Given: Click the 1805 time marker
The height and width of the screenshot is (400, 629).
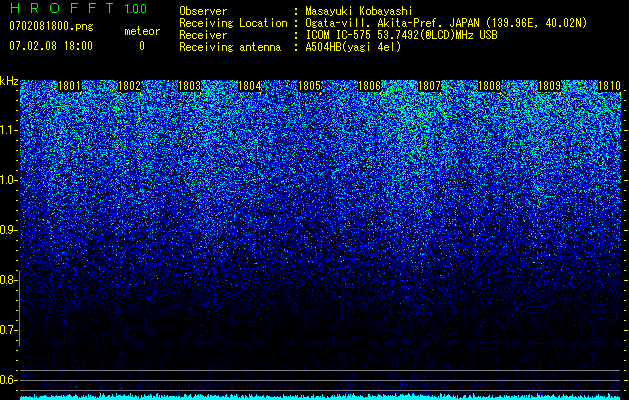Looking at the screenshot, I should (x=310, y=86).
